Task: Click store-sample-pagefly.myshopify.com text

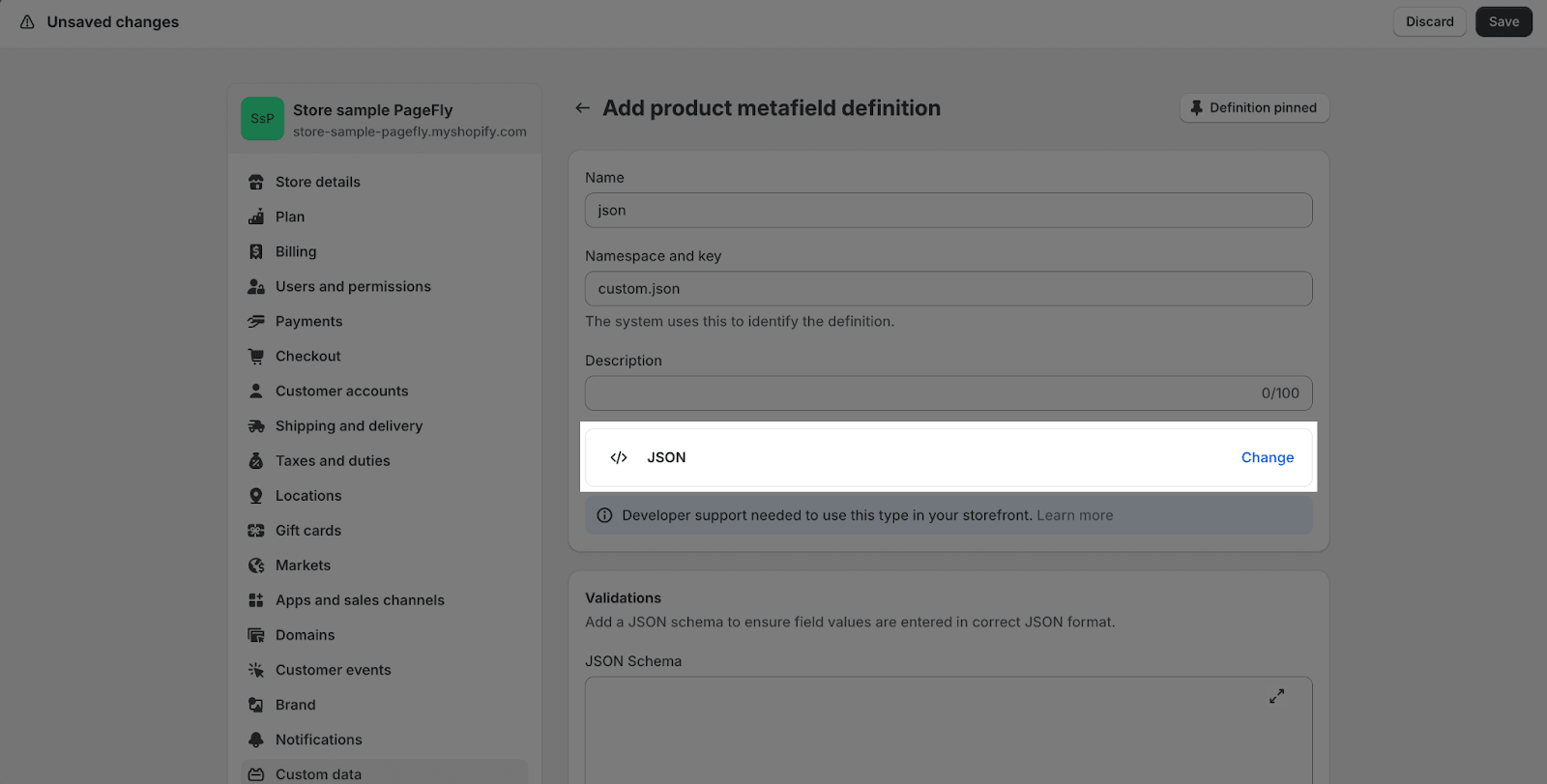Action: click(x=410, y=132)
